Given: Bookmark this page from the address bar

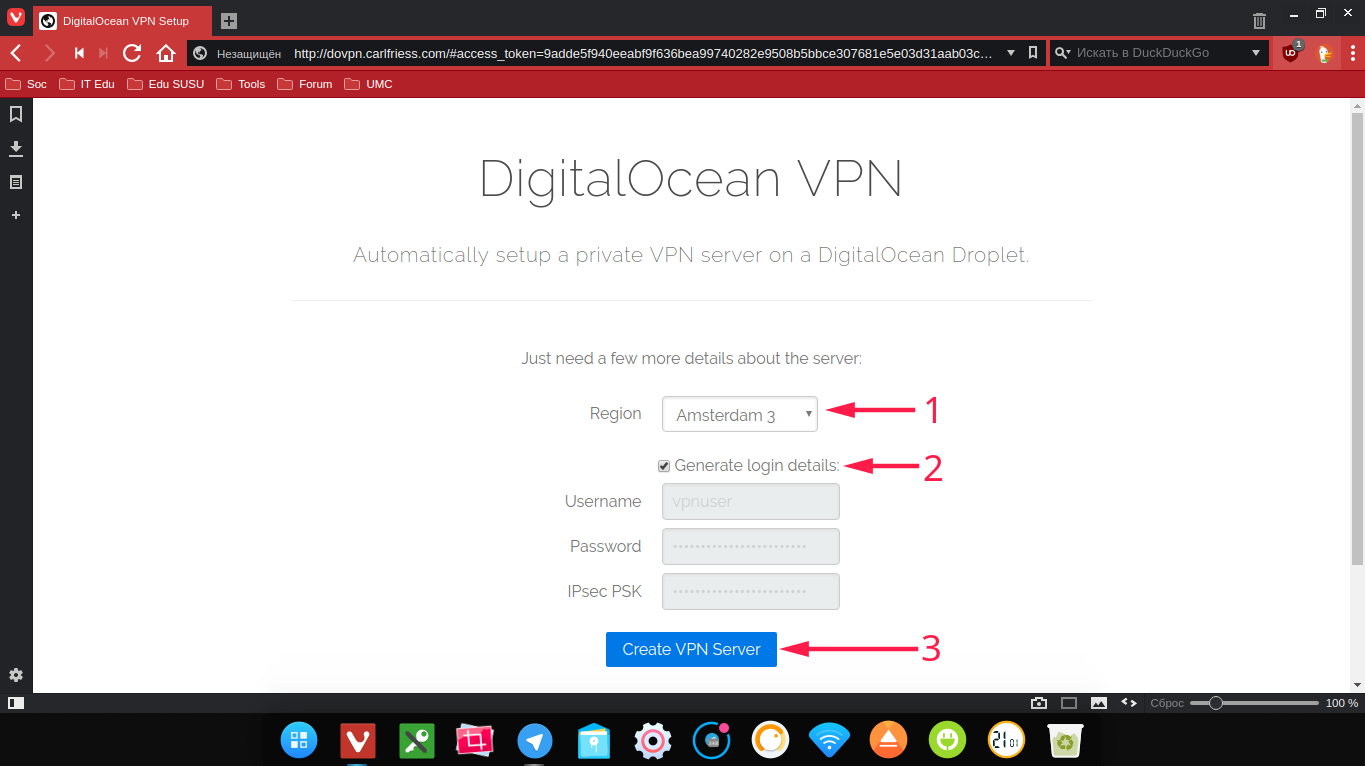Looking at the screenshot, I should pyautogui.click(x=1033, y=53).
